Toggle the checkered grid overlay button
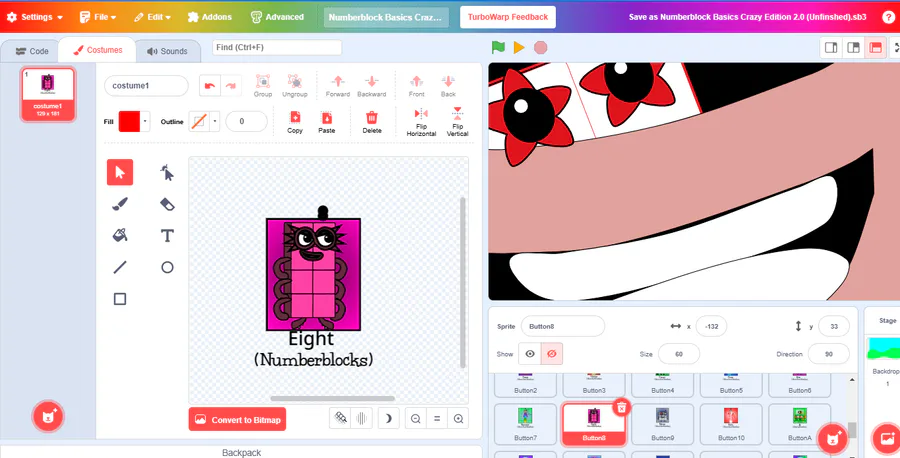The height and width of the screenshot is (458, 900). coord(341,419)
